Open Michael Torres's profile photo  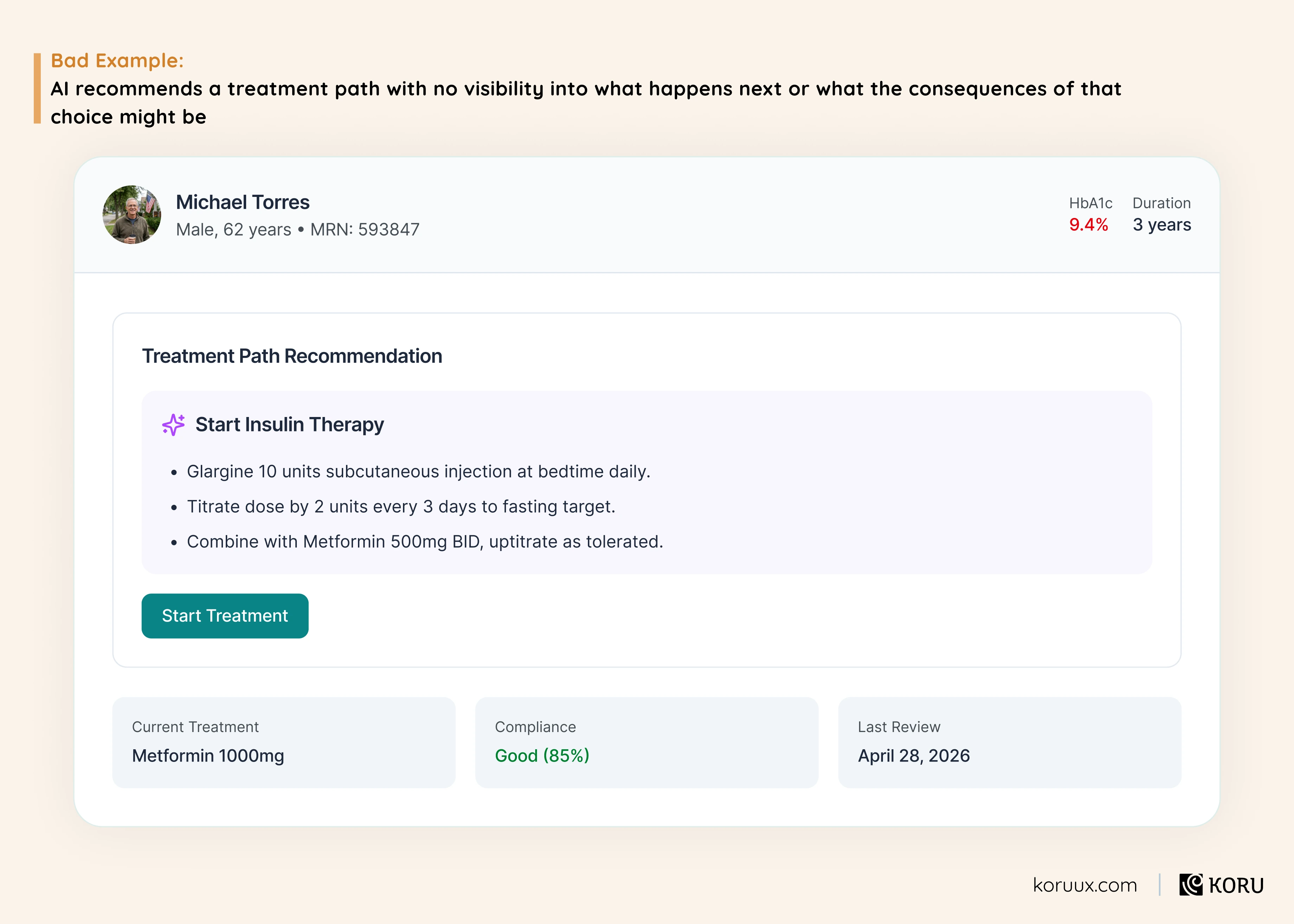[x=132, y=215]
